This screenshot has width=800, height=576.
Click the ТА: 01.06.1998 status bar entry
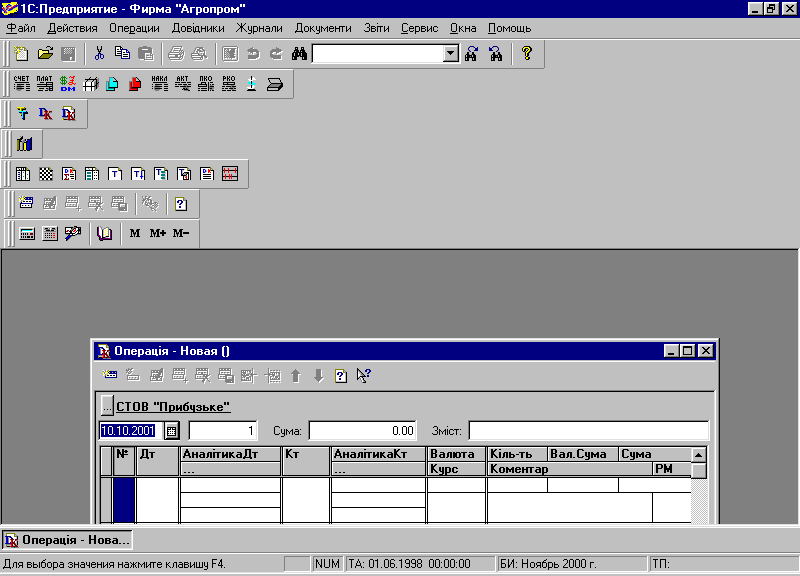point(419,564)
